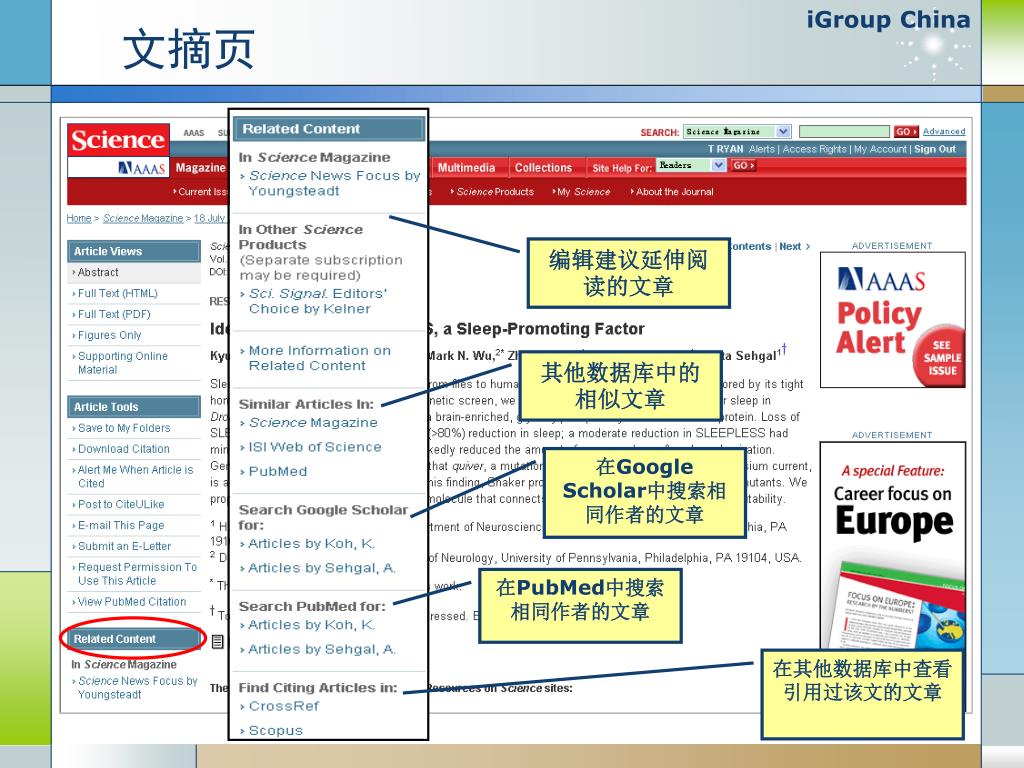Screen dimensions: 1024x768
Task: Open Full Text (HTML) view
Action: click(118, 293)
